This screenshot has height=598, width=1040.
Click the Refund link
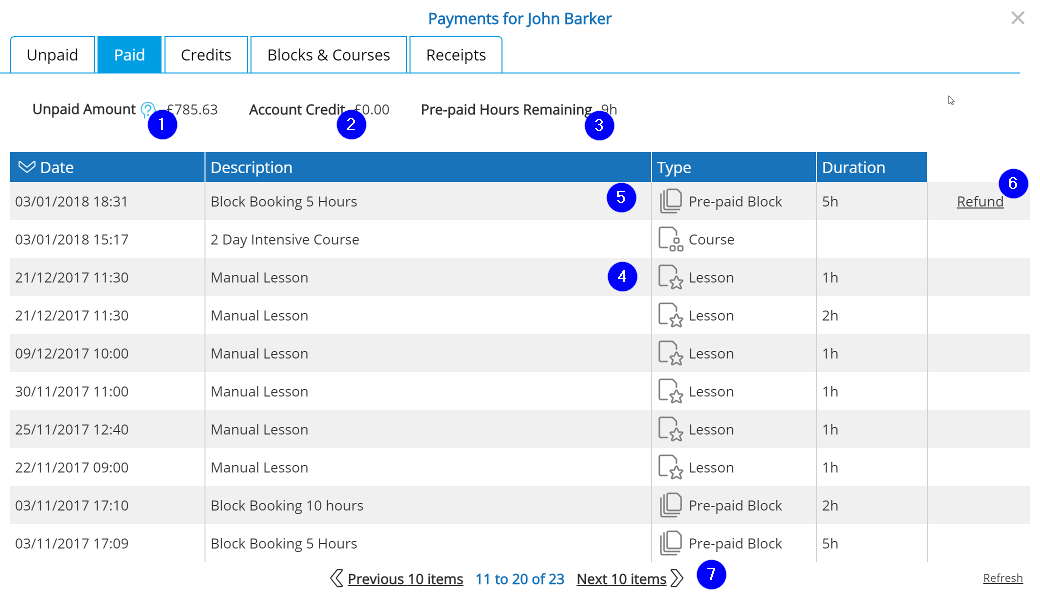(x=980, y=202)
